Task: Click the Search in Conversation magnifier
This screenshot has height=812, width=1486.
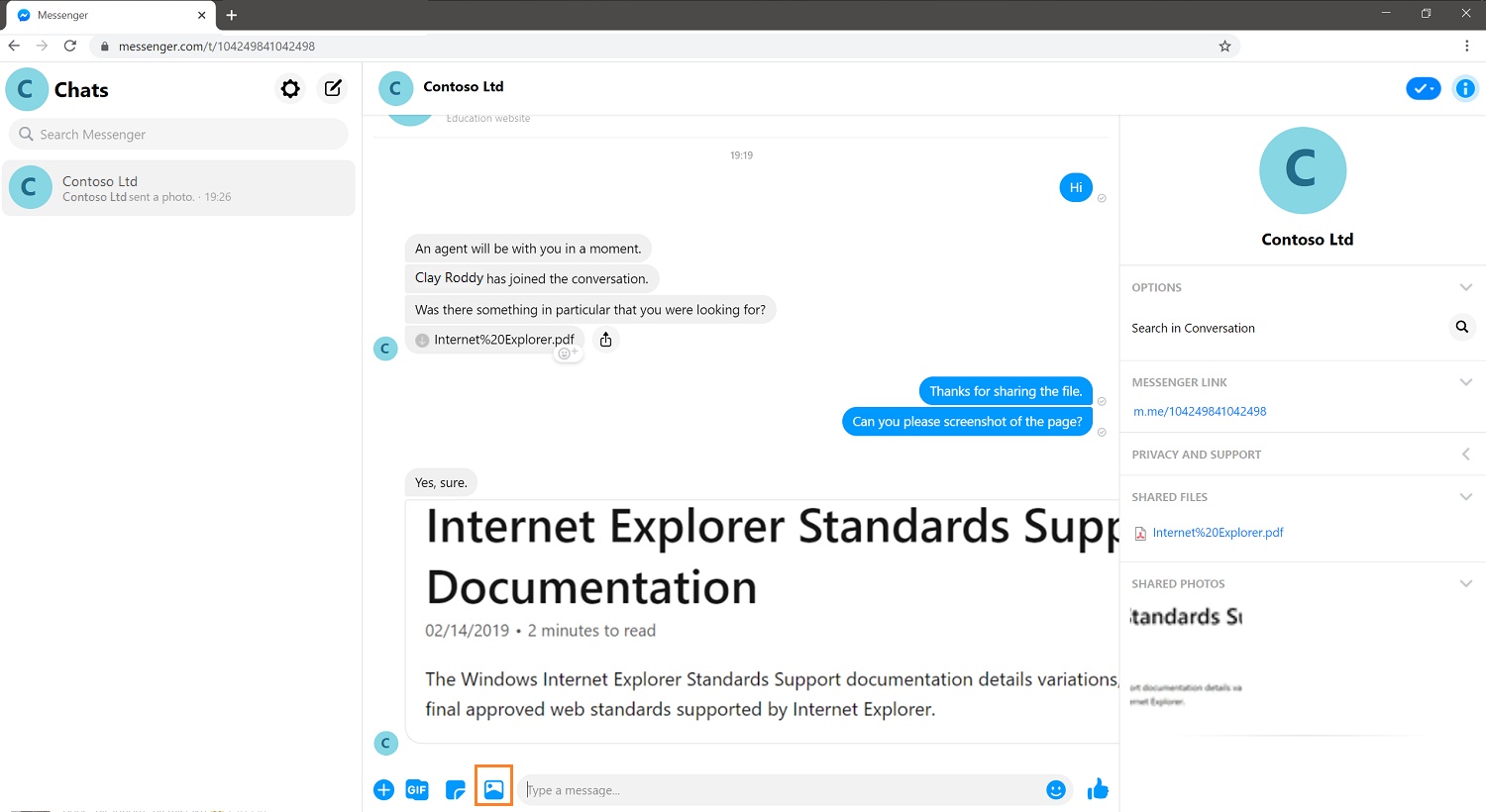Action: [x=1462, y=327]
